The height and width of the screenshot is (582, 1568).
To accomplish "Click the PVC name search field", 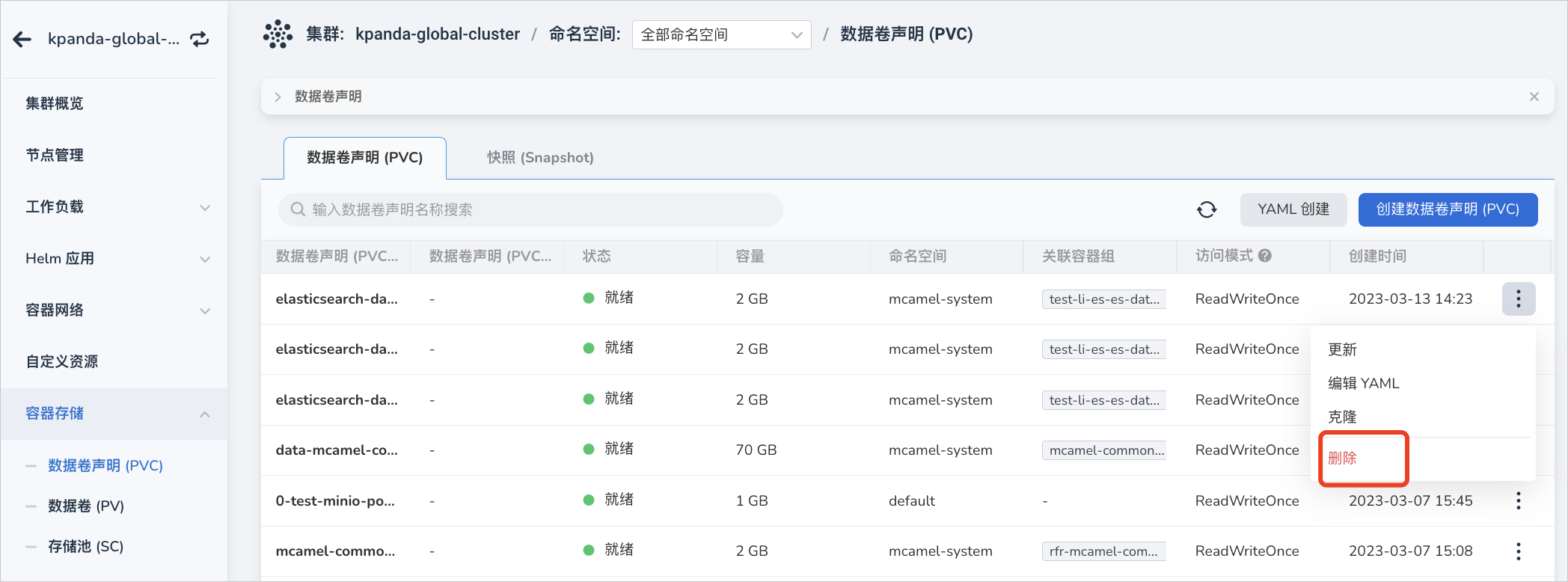I will point(530,209).
